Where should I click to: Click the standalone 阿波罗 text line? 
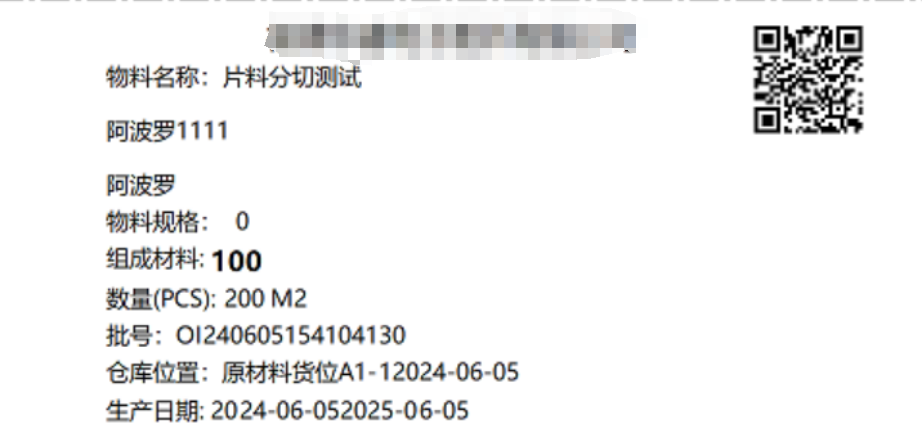(x=141, y=186)
